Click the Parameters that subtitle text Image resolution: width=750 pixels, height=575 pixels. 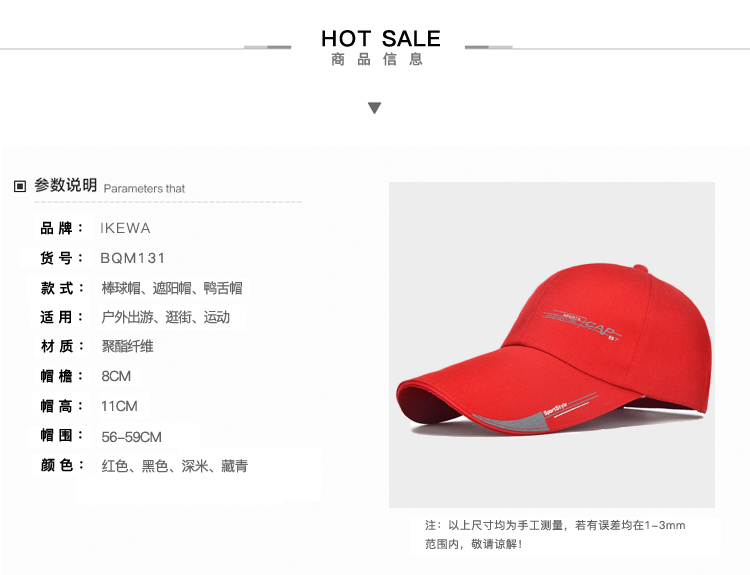[x=144, y=188]
